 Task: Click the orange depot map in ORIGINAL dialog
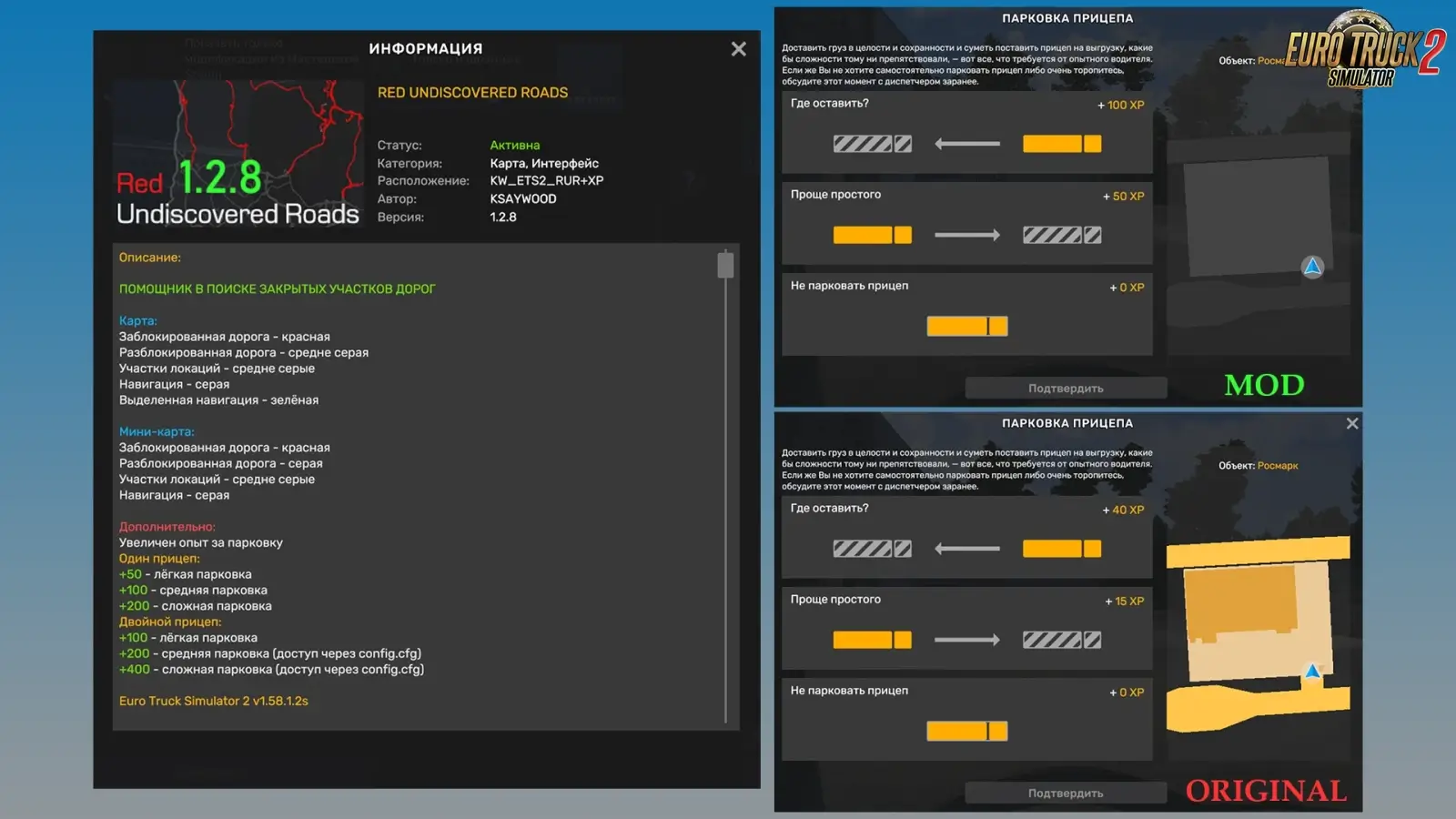1258,634
